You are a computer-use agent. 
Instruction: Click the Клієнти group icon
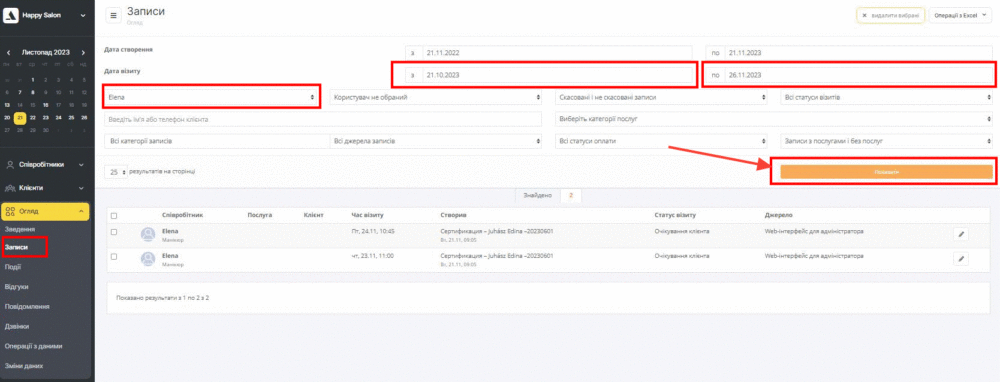click(11, 188)
